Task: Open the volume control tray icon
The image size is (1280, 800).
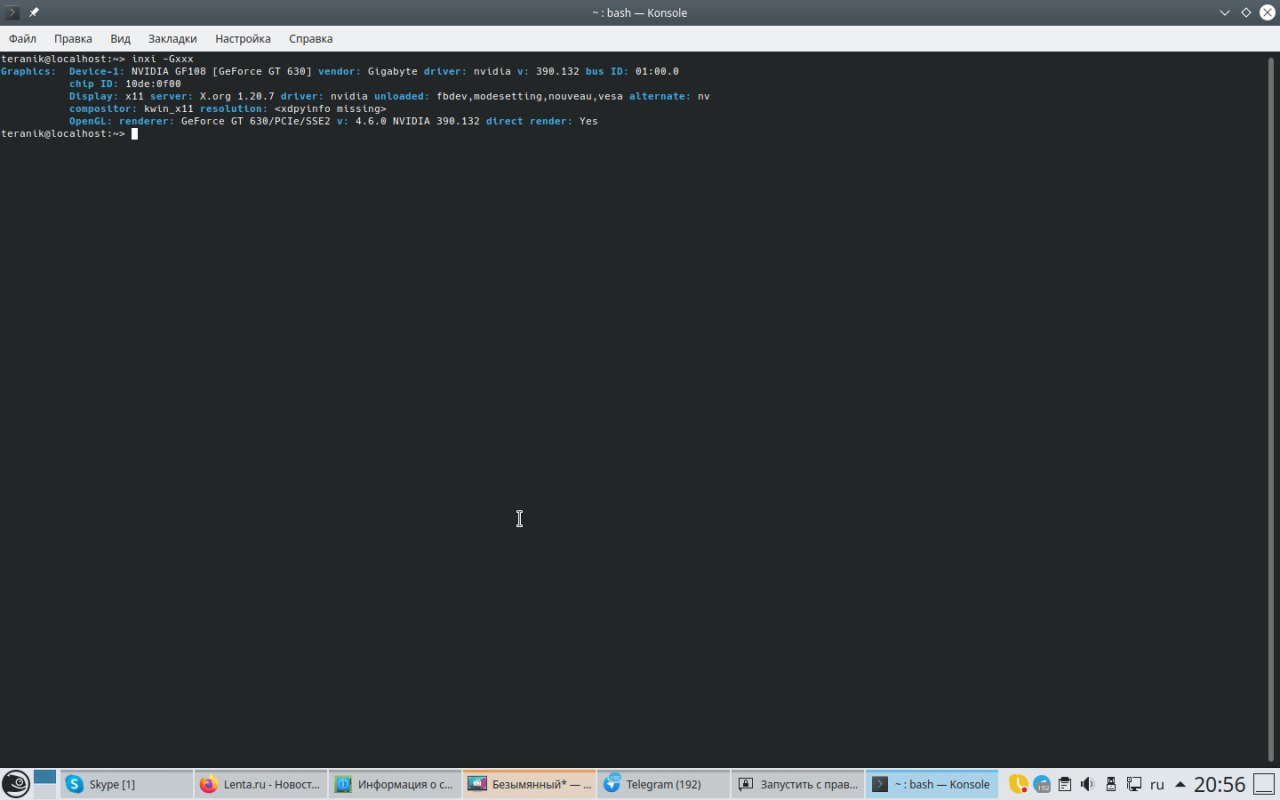Action: (x=1088, y=784)
